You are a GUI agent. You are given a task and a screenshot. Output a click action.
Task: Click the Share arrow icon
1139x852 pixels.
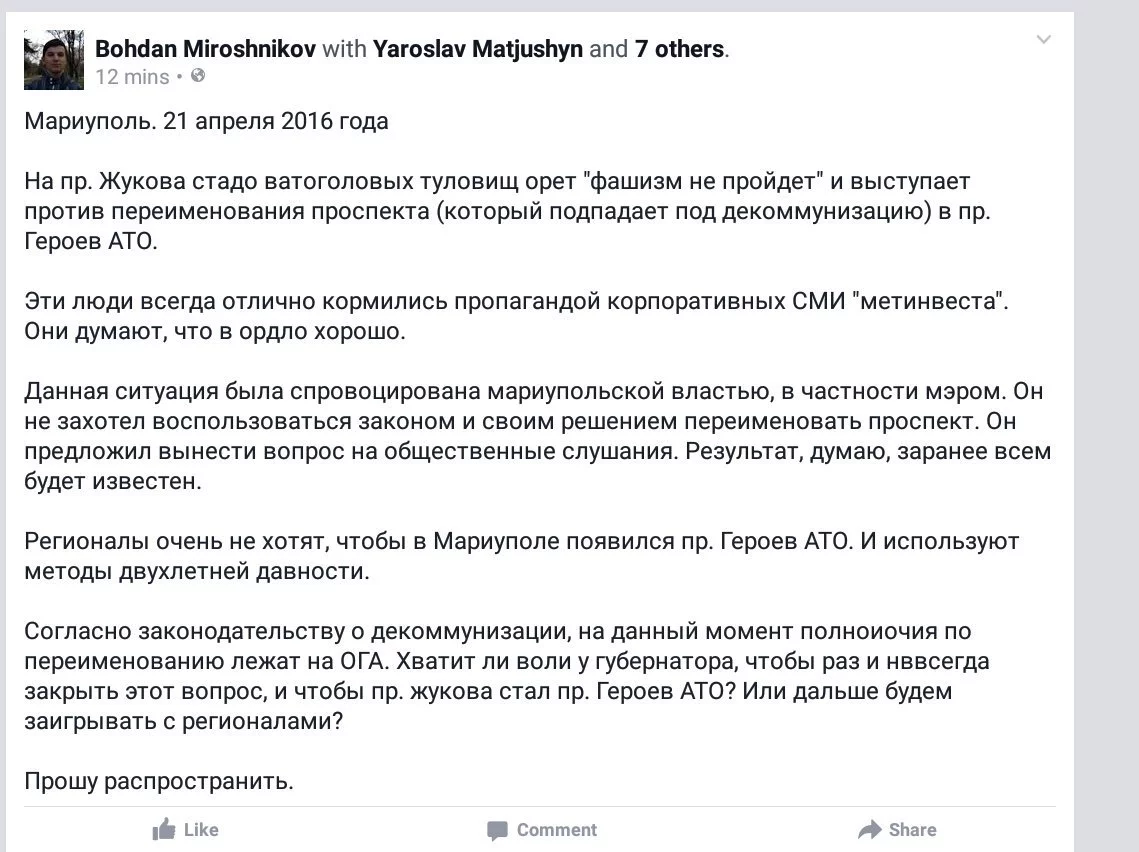click(870, 829)
